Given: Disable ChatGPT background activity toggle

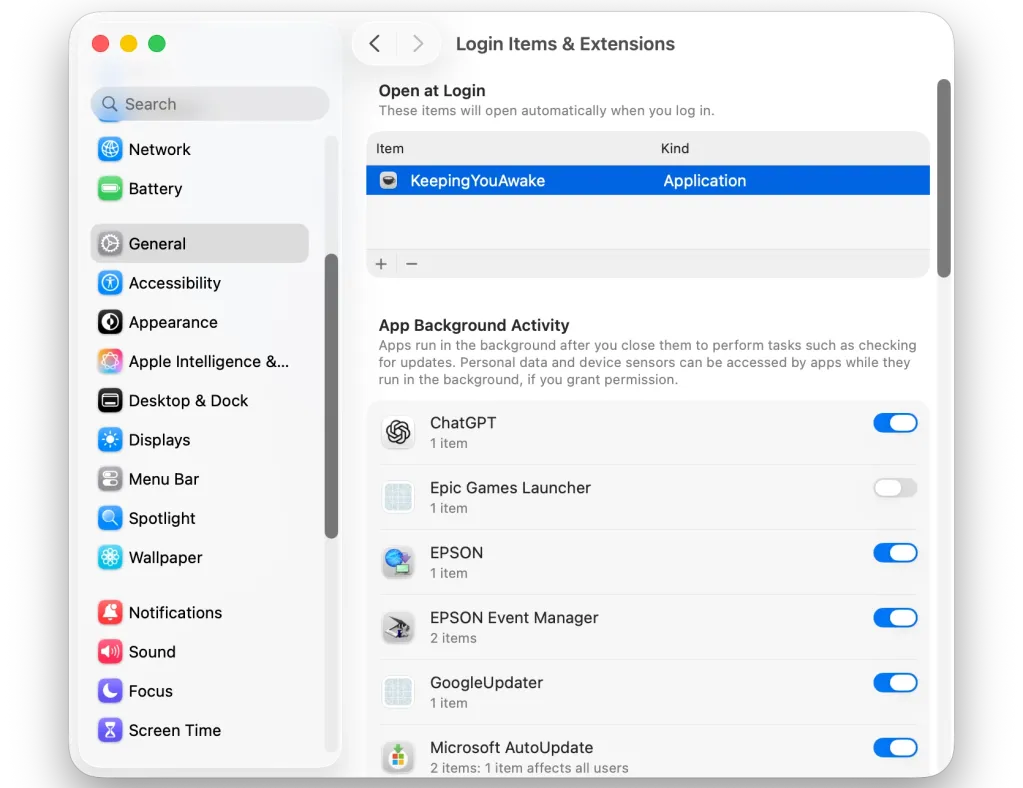Looking at the screenshot, I should click(895, 423).
